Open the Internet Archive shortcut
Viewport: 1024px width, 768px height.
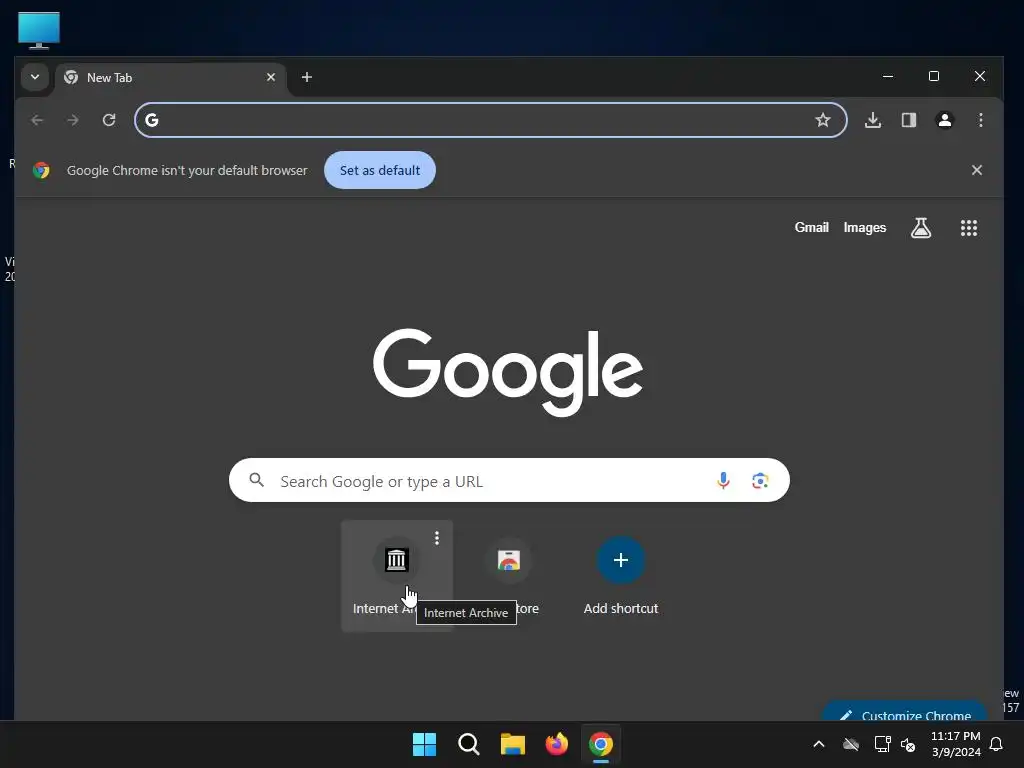pyautogui.click(x=396, y=576)
